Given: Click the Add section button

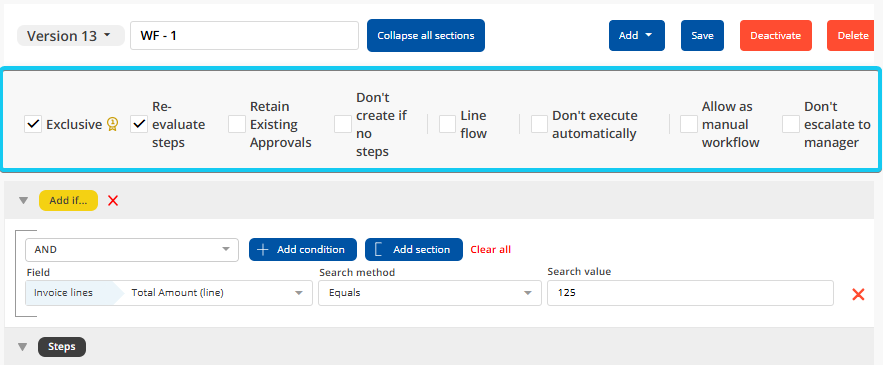Looking at the screenshot, I should (x=414, y=250).
